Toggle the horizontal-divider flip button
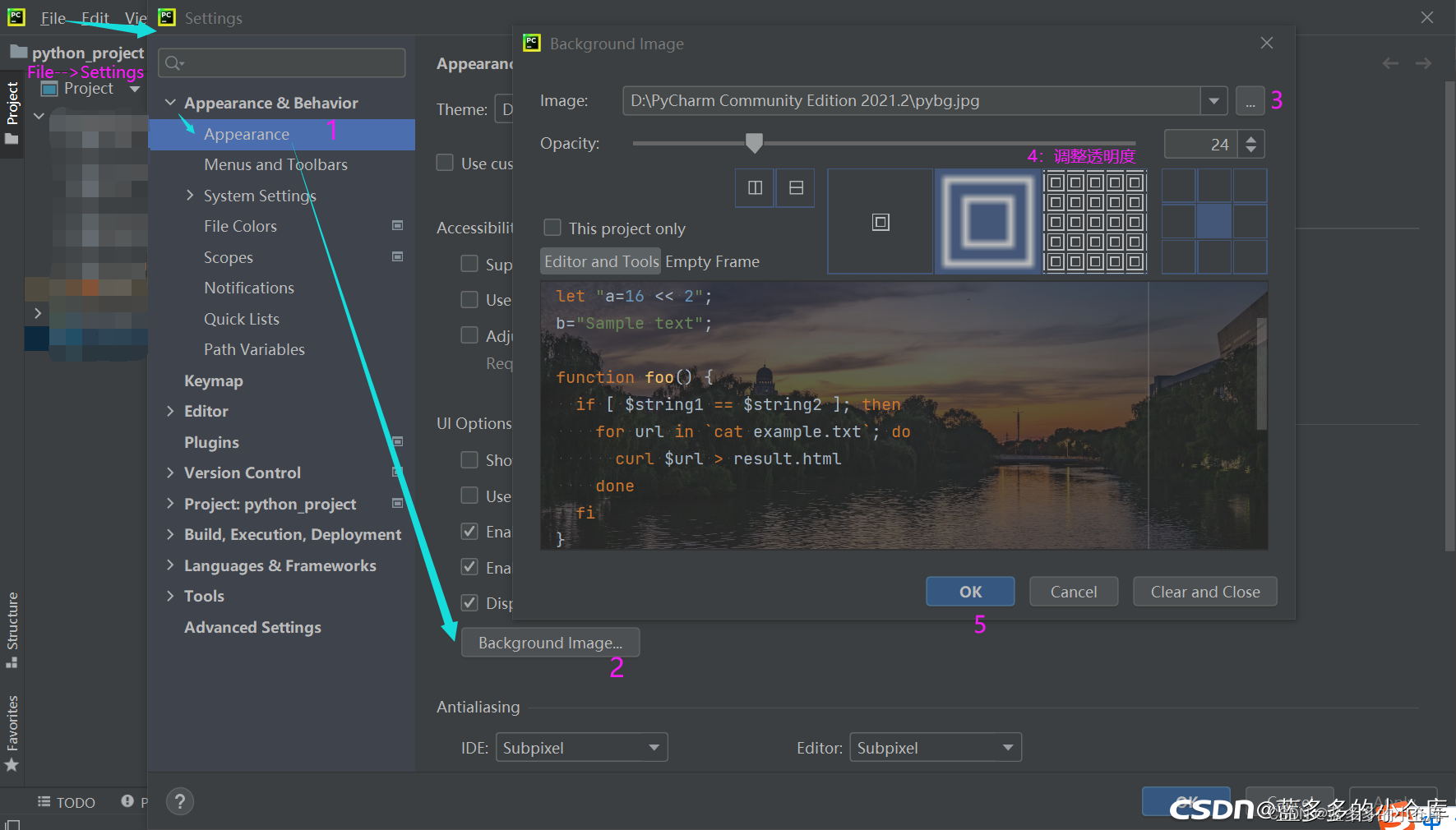Screen dimensions: 1456x830 pos(796,188)
